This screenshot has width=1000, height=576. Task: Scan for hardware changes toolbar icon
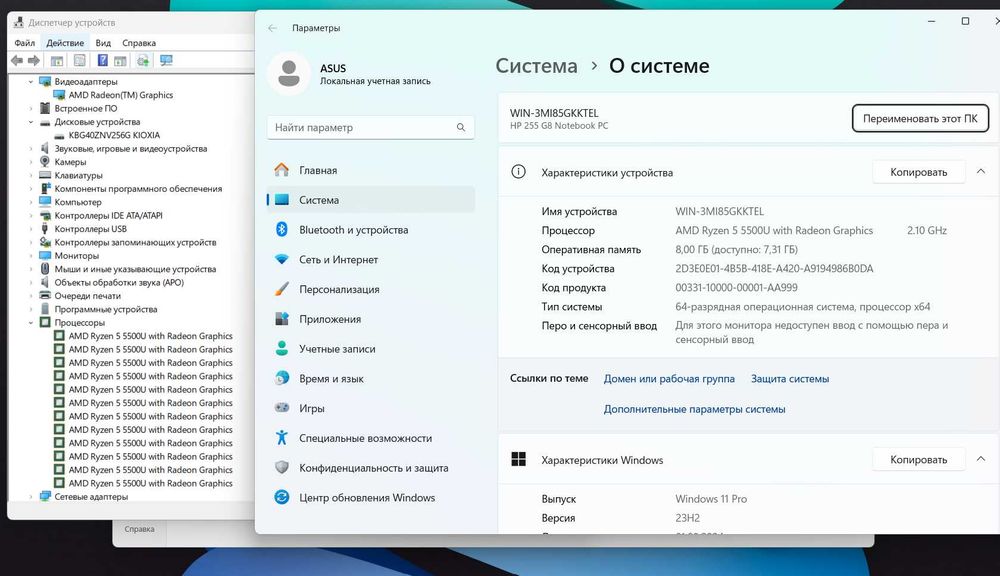click(143, 60)
